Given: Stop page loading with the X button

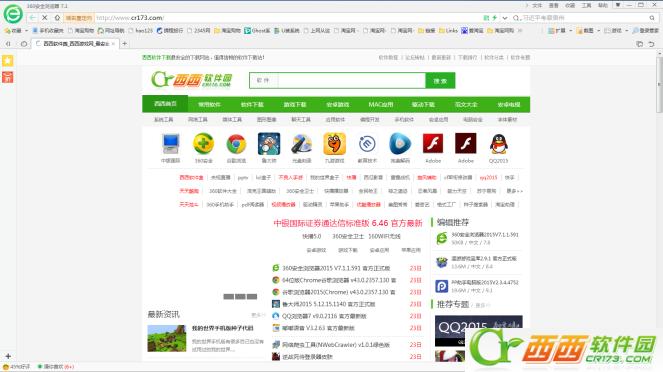Looking at the screenshot, I should click(45, 18).
